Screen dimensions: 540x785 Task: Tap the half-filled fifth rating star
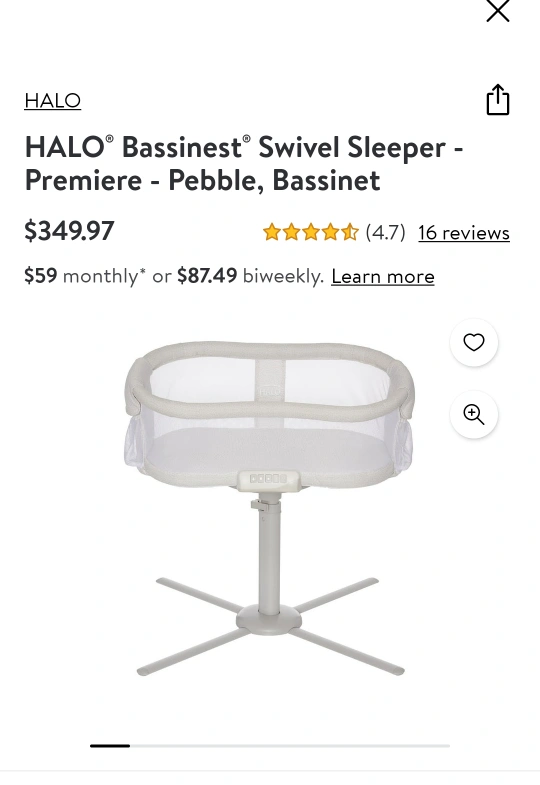point(350,232)
